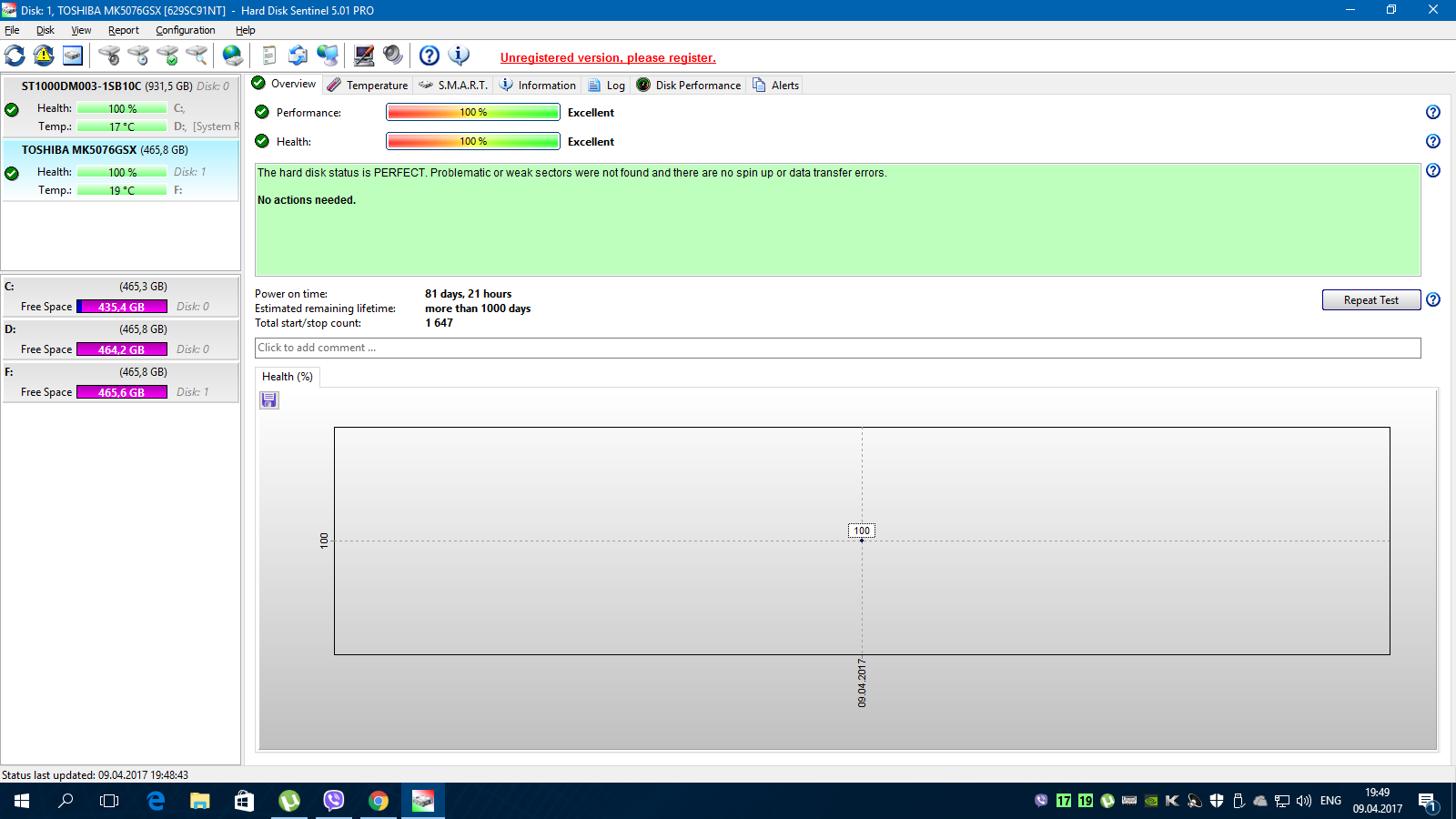
Task: Follow the 'Unregistered version, please register' link
Action: 608,57
